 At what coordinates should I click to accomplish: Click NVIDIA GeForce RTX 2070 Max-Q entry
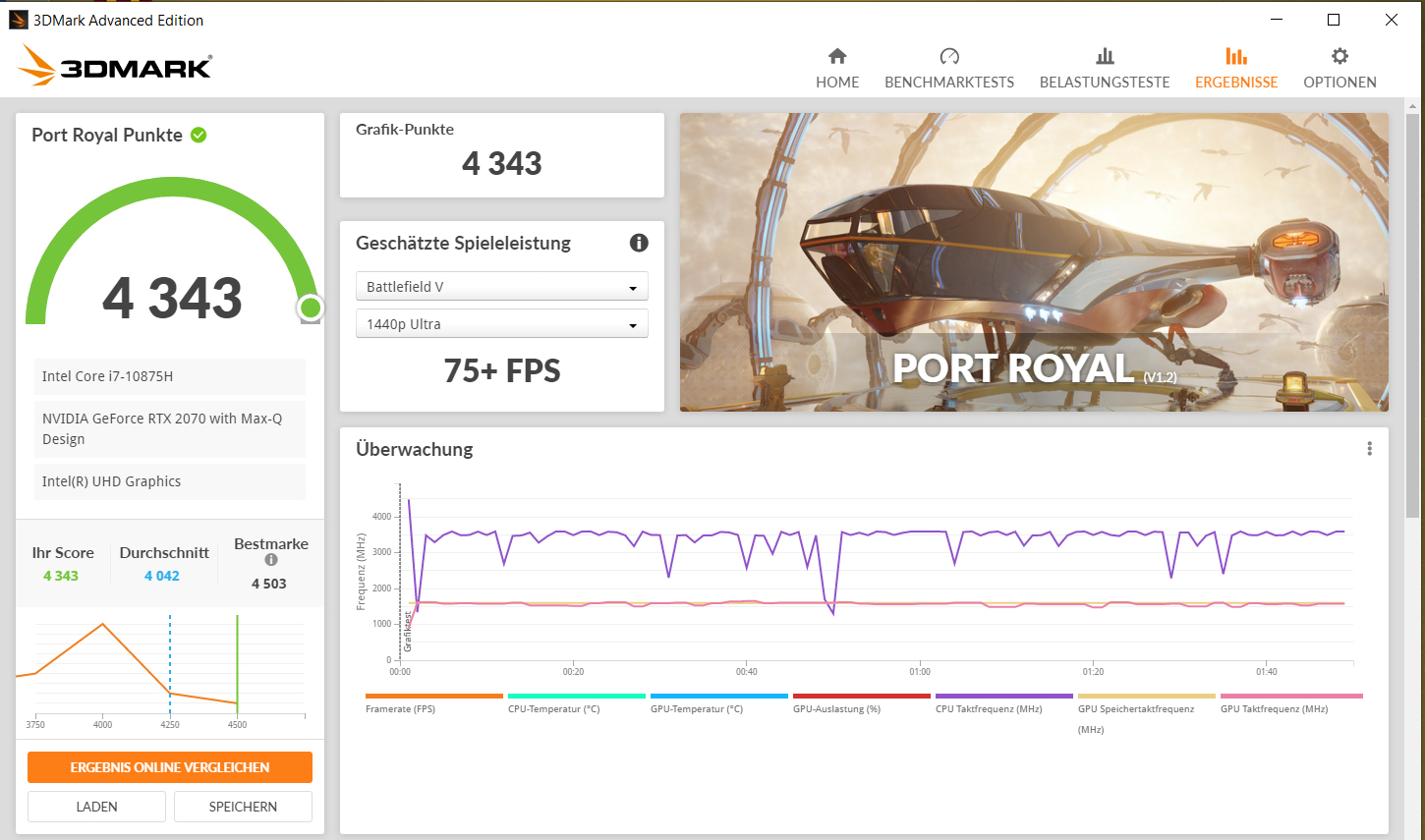170,428
